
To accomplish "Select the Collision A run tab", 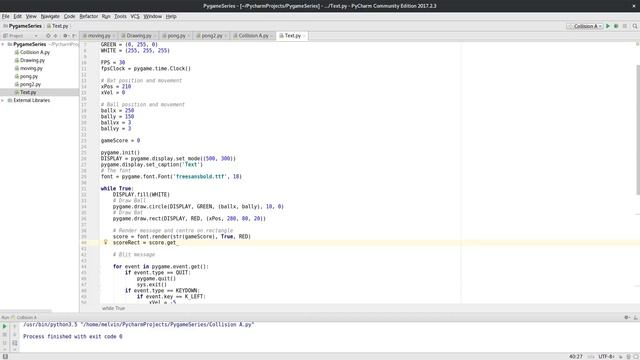I will (x=24, y=317).
